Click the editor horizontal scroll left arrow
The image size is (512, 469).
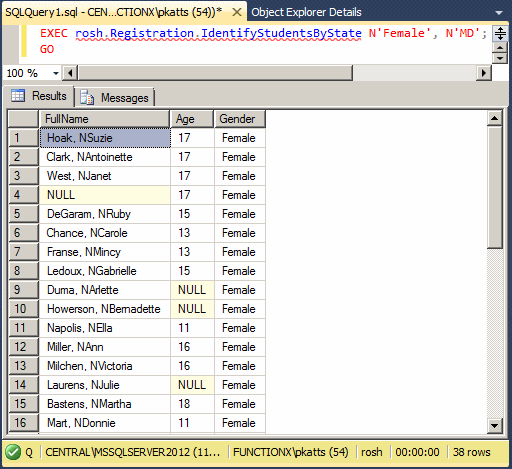click(70, 73)
